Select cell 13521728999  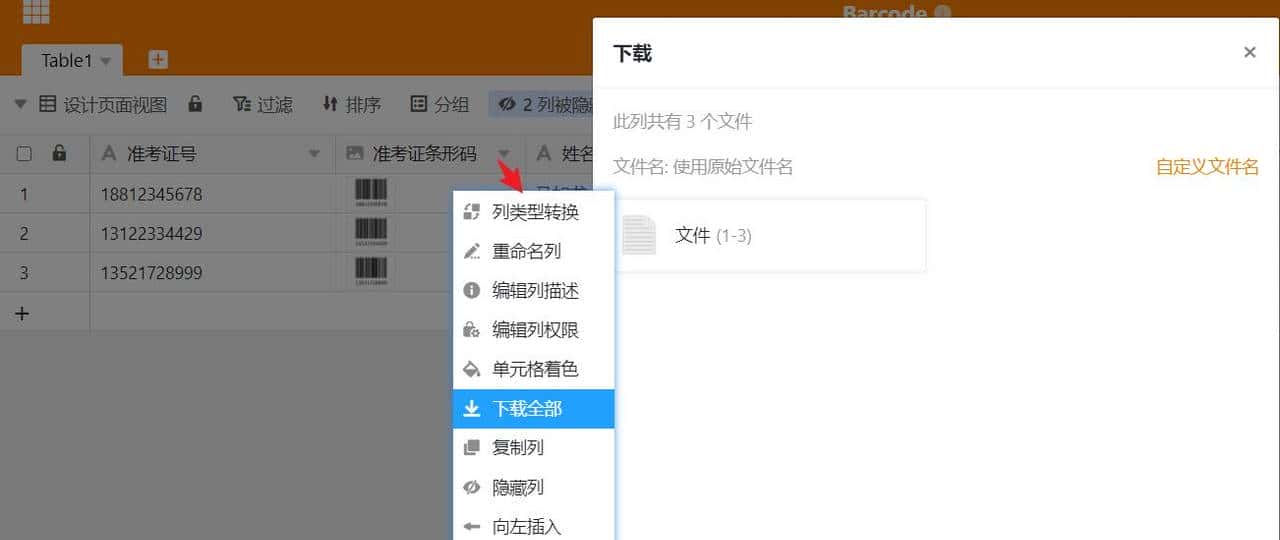coord(212,273)
